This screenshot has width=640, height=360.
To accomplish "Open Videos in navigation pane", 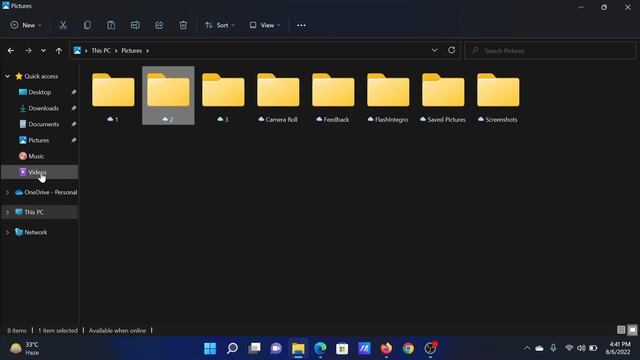I will point(40,172).
